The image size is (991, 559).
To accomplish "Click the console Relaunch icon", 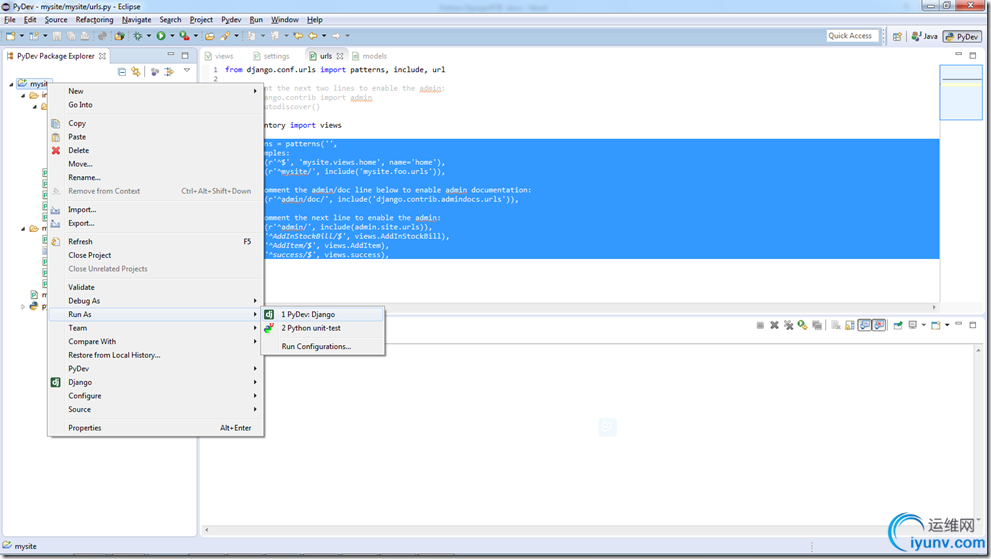I will click(802, 325).
